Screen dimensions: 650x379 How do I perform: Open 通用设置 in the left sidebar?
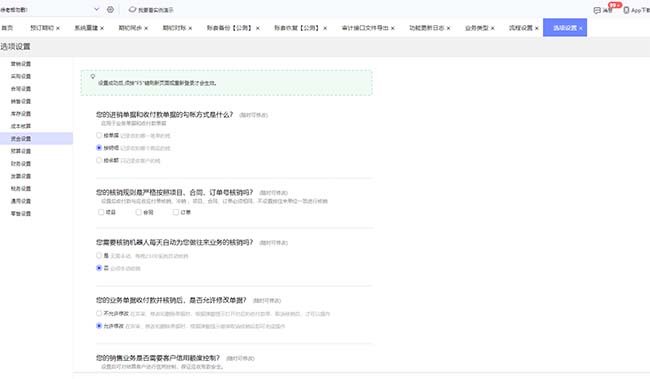21,201
